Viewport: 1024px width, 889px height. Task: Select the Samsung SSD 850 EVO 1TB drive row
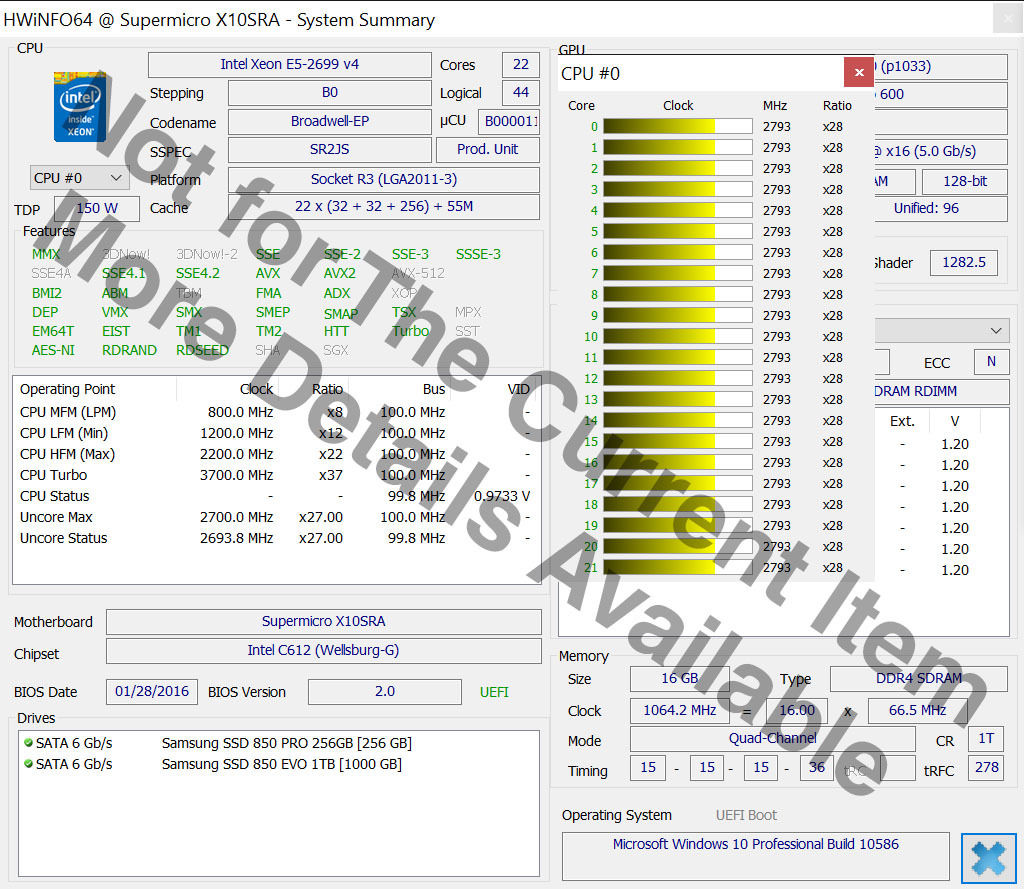point(279,764)
